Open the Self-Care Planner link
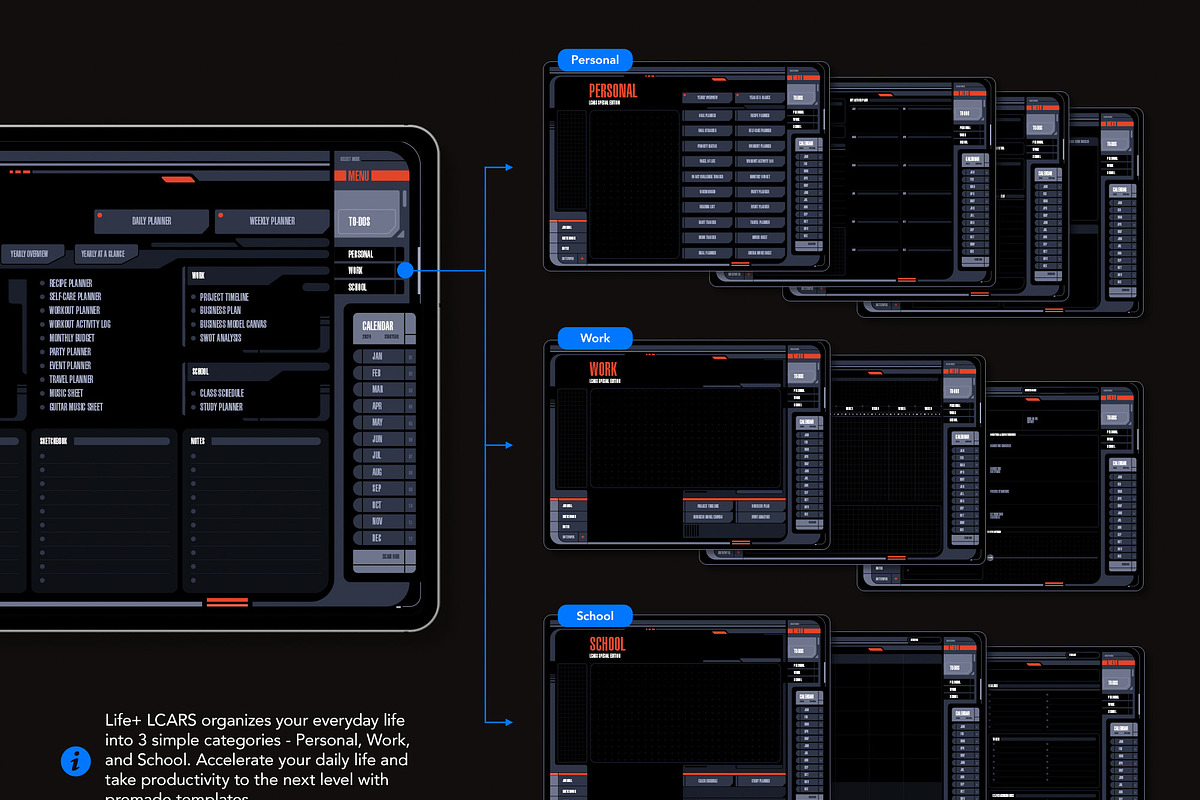1200x800 pixels. (x=75, y=297)
